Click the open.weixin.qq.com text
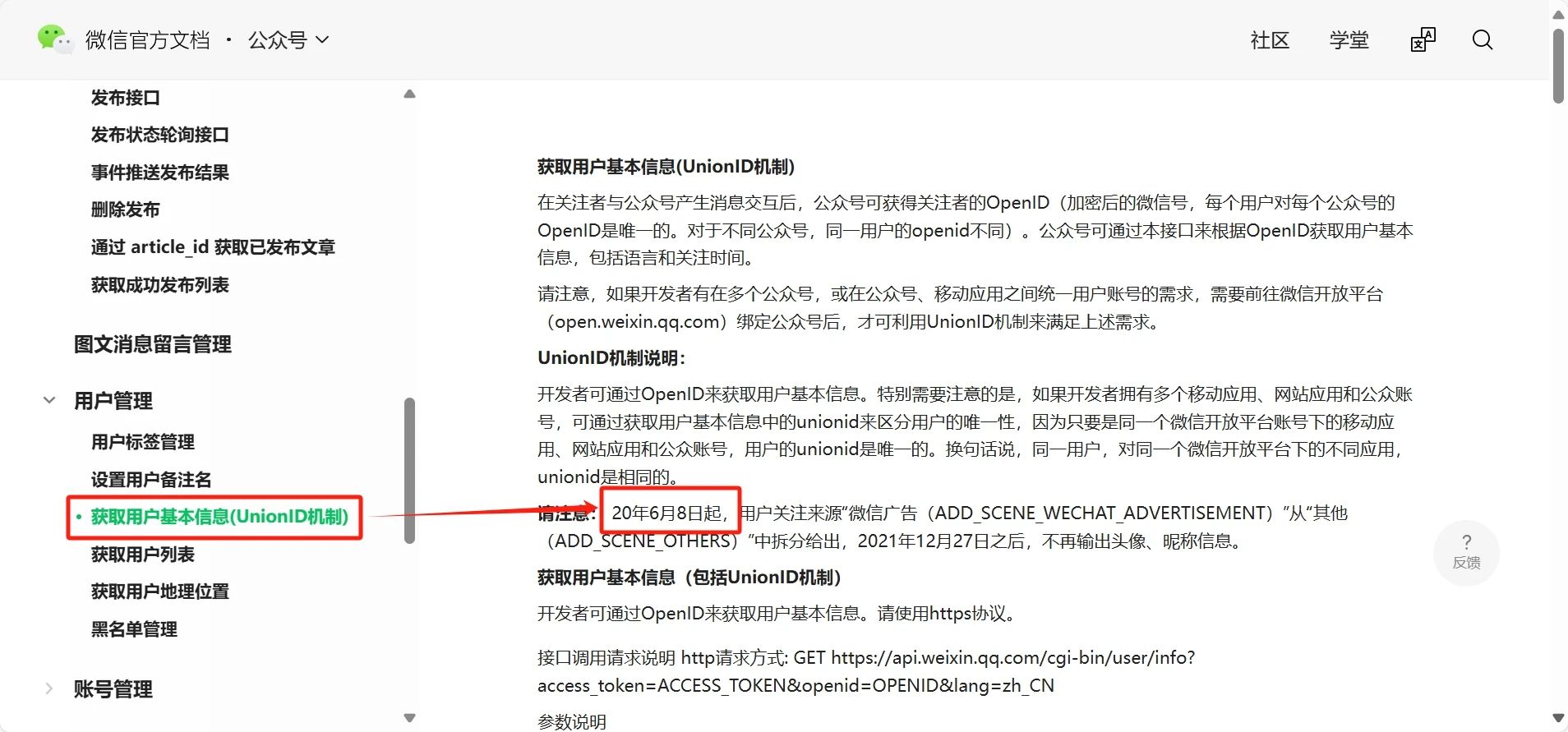 [637, 321]
